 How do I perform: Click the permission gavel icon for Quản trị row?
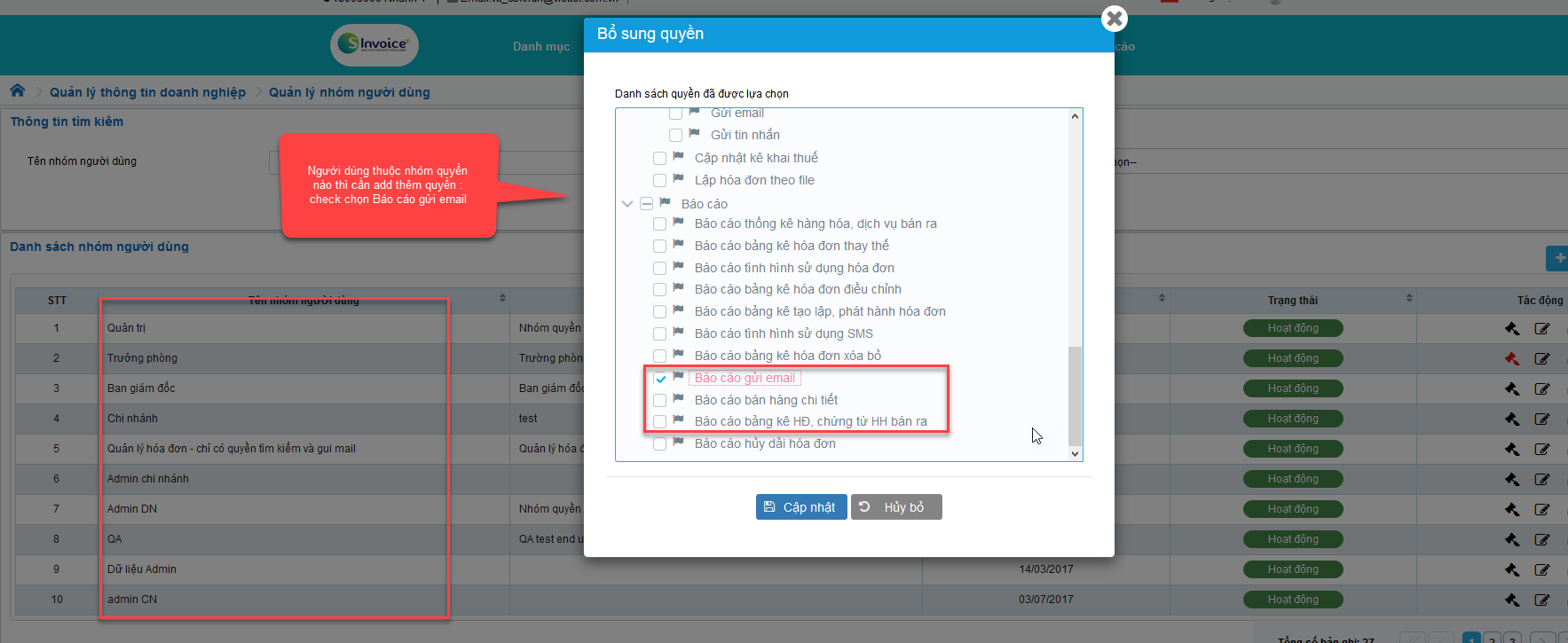pyautogui.click(x=1512, y=329)
